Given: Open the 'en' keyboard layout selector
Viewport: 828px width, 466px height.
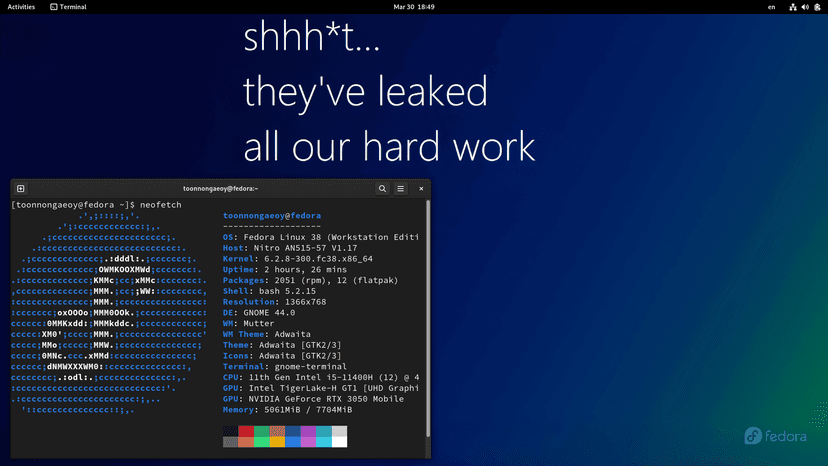Looking at the screenshot, I should coord(771,7).
